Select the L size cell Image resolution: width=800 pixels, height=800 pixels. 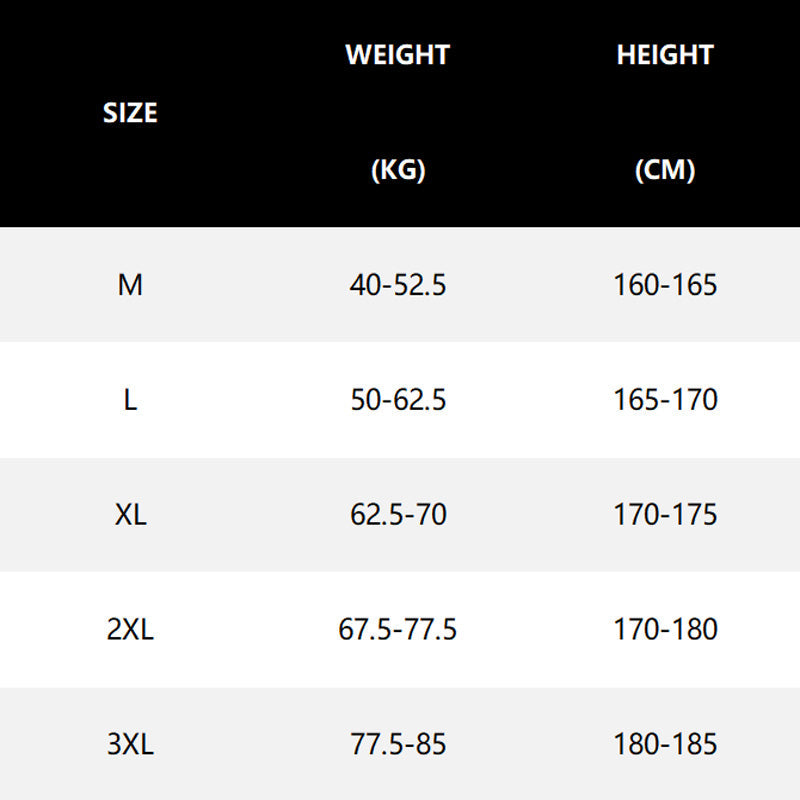tap(130, 400)
